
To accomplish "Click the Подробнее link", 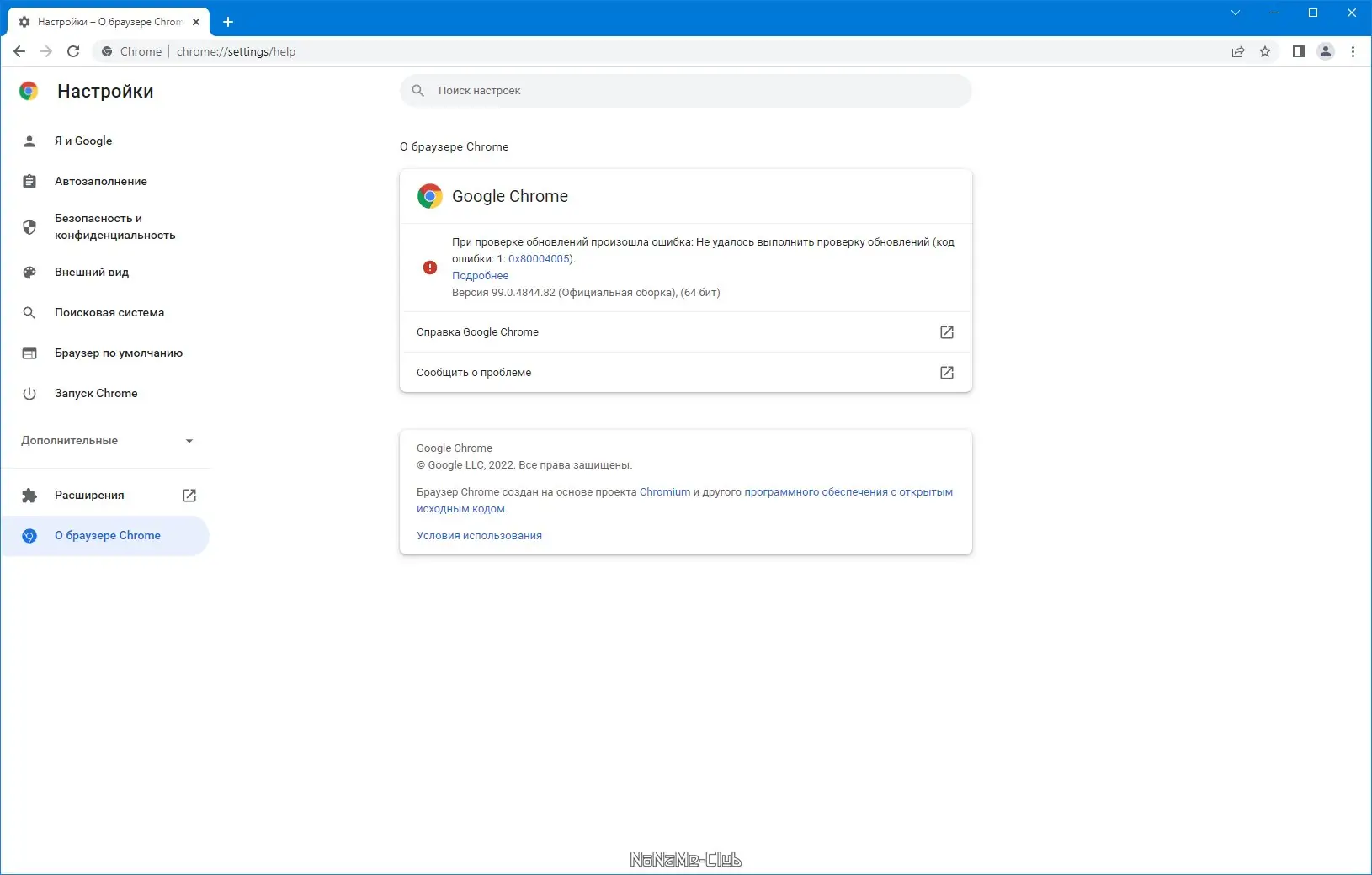I will pos(480,276).
